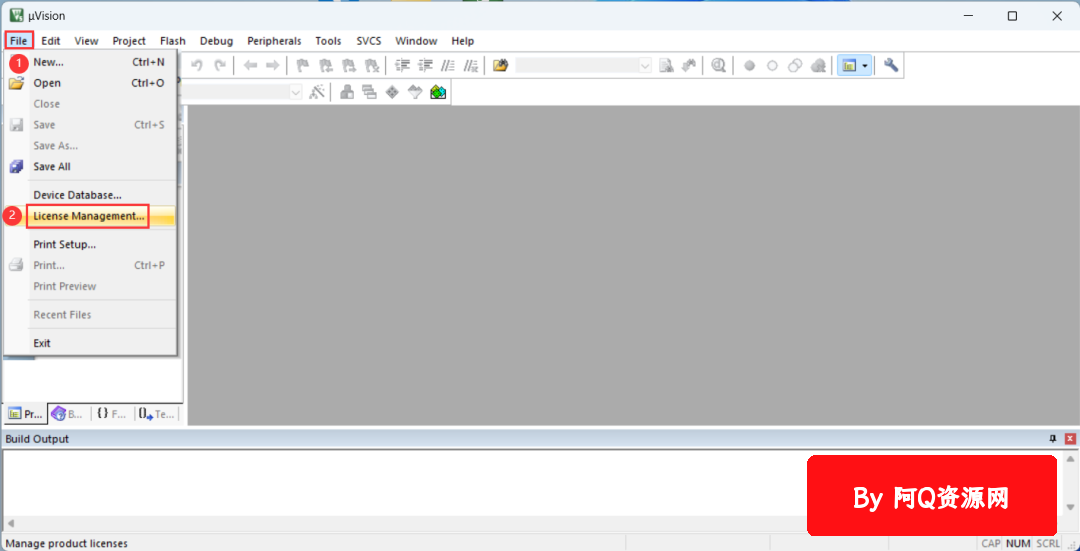Go to next bookmark icon

point(349,65)
